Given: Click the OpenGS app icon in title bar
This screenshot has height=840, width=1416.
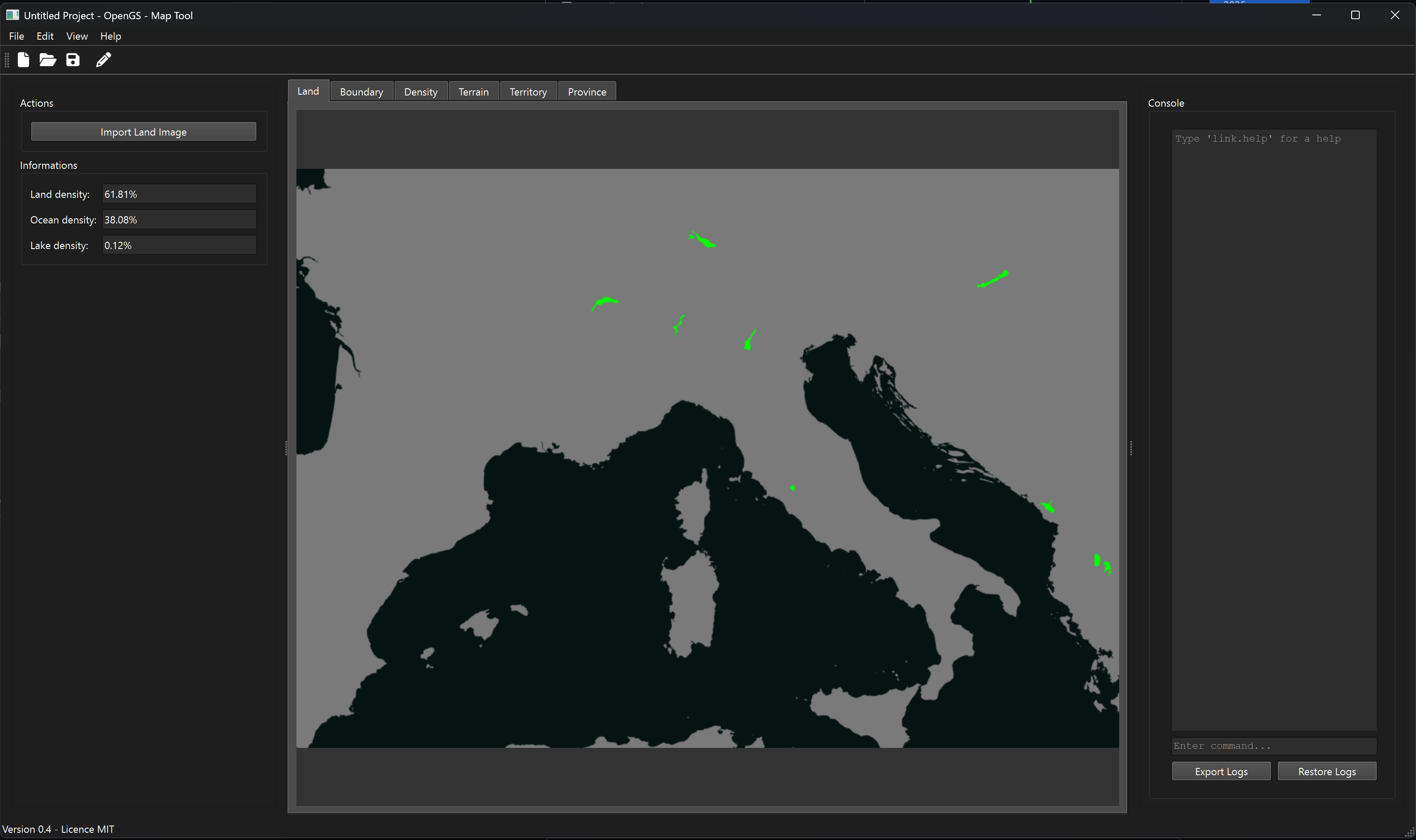Looking at the screenshot, I should (x=12, y=15).
